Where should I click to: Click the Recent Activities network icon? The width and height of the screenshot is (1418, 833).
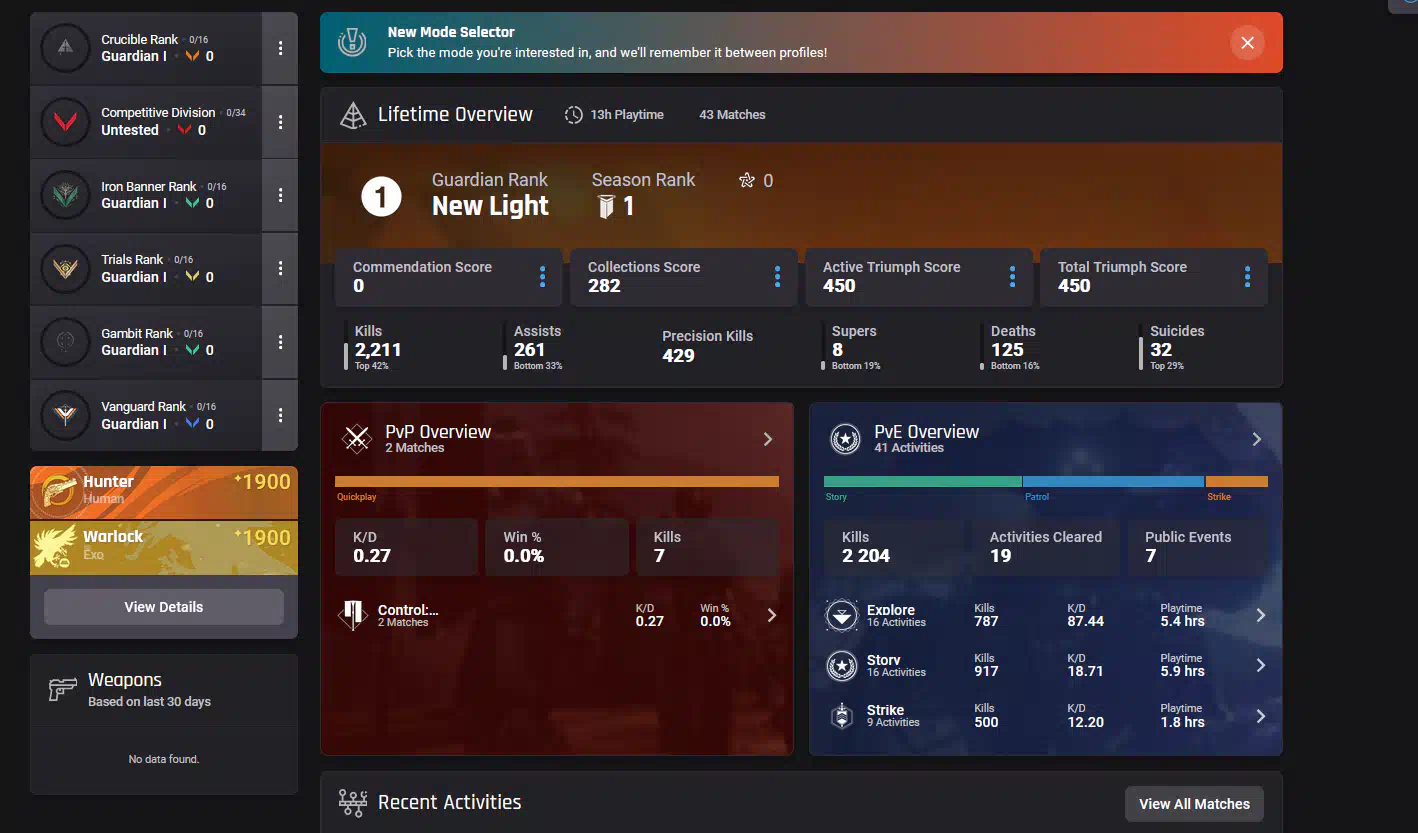click(353, 803)
